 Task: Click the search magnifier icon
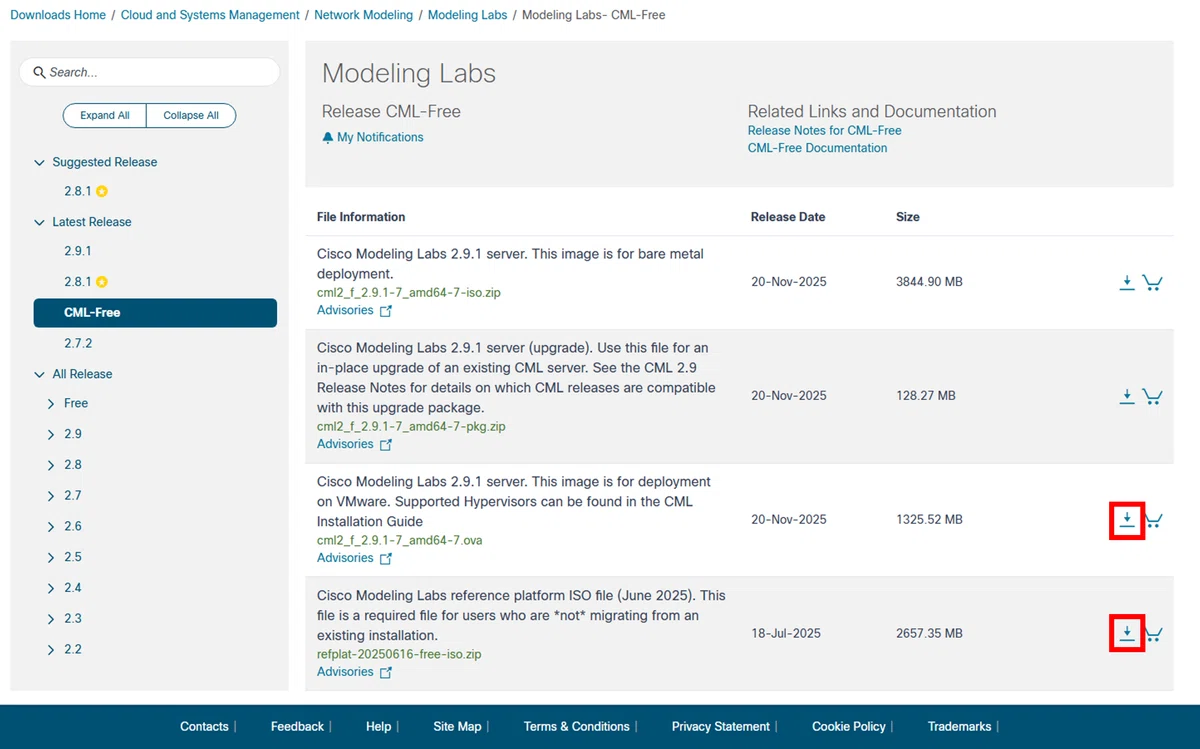pos(39,72)
